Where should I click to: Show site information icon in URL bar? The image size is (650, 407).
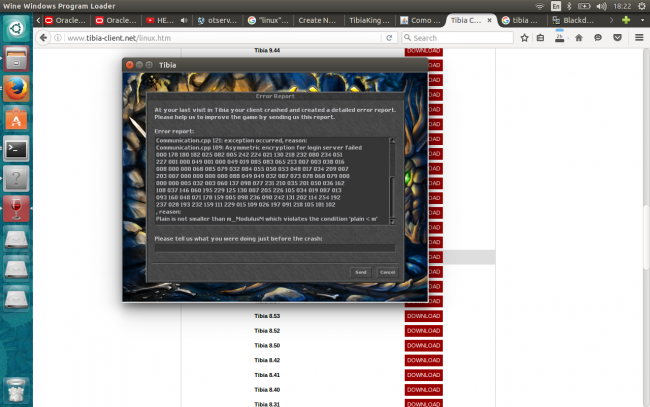click(58, 38)
